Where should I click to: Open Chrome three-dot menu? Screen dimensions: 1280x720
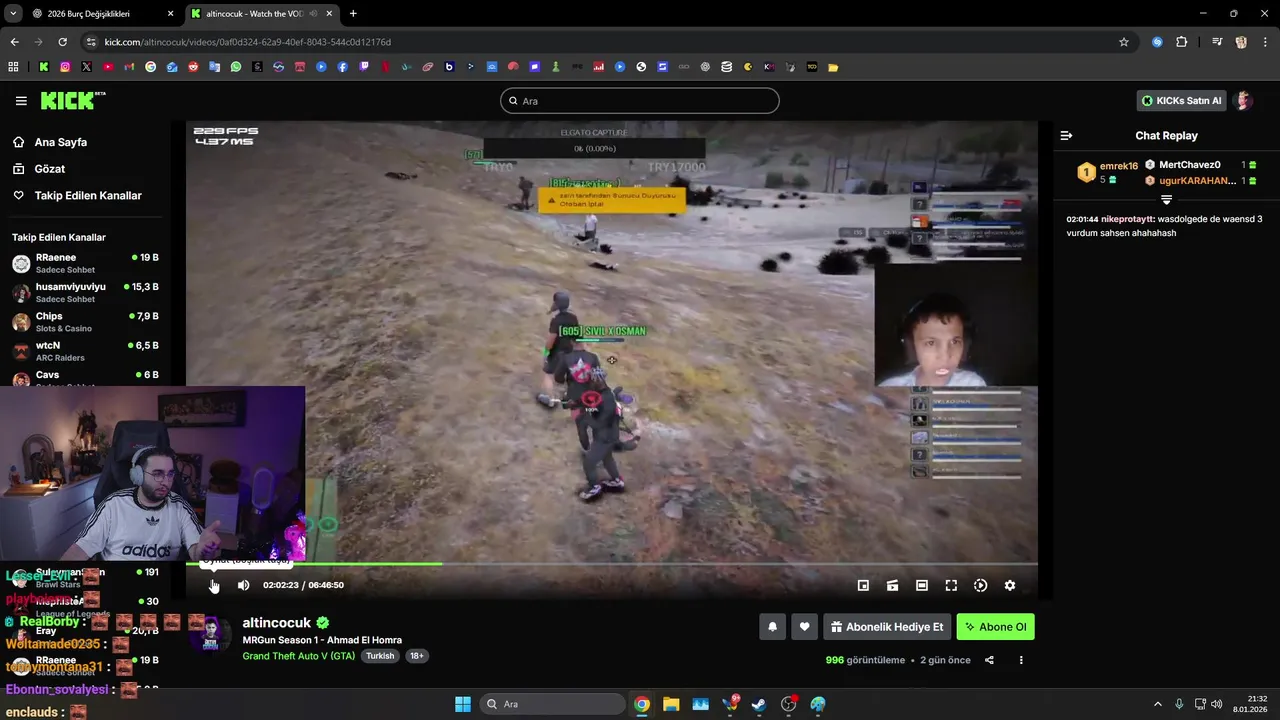pyautogui.click(x=1265, y=42)
